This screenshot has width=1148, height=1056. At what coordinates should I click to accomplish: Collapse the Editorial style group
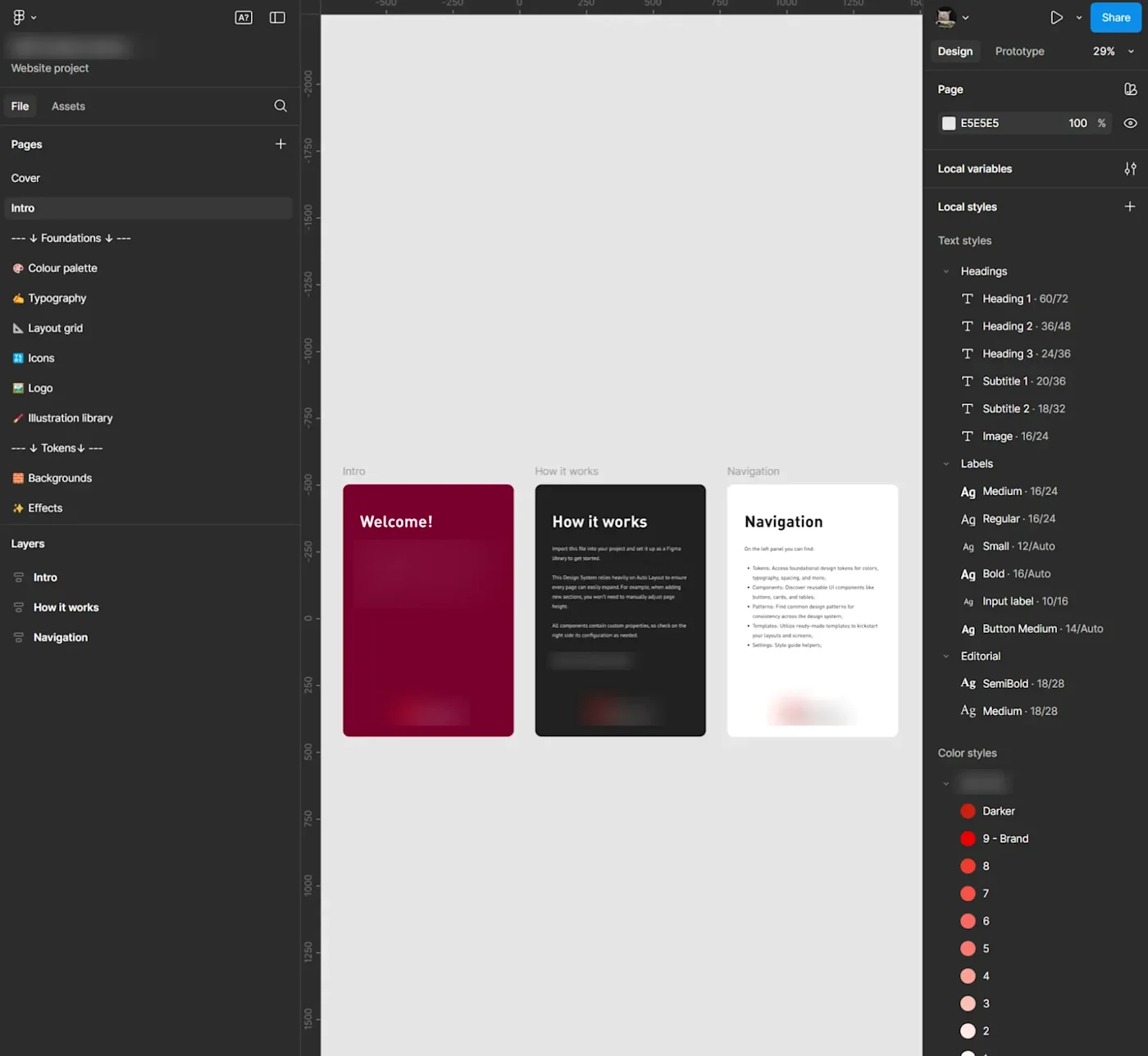(x=946, y=656)
